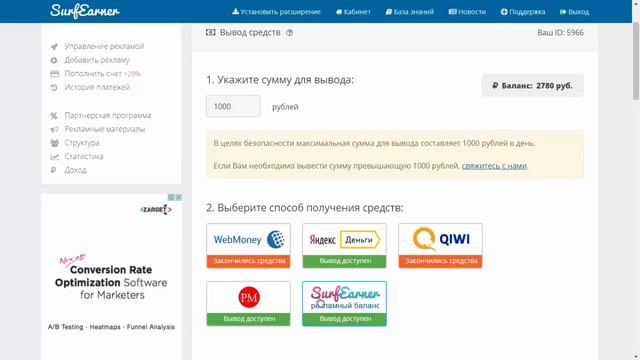
Task: Click the ruble icon for Доход
Action: [x=53, y=170]
